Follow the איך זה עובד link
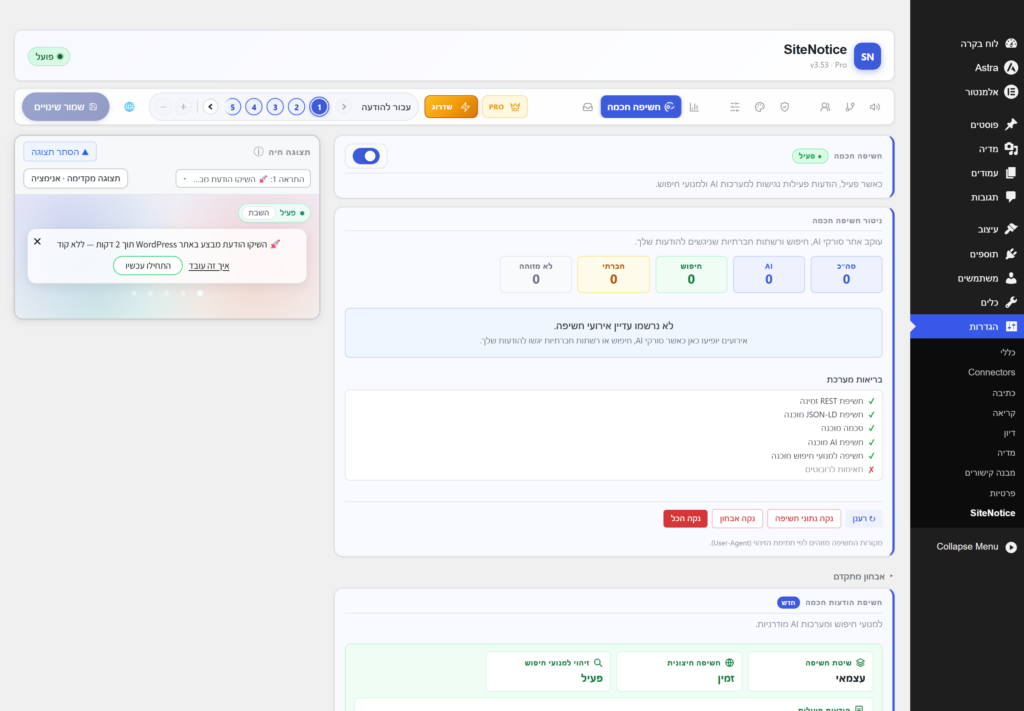Screen dimensions: 1024x711 (209, 266)
